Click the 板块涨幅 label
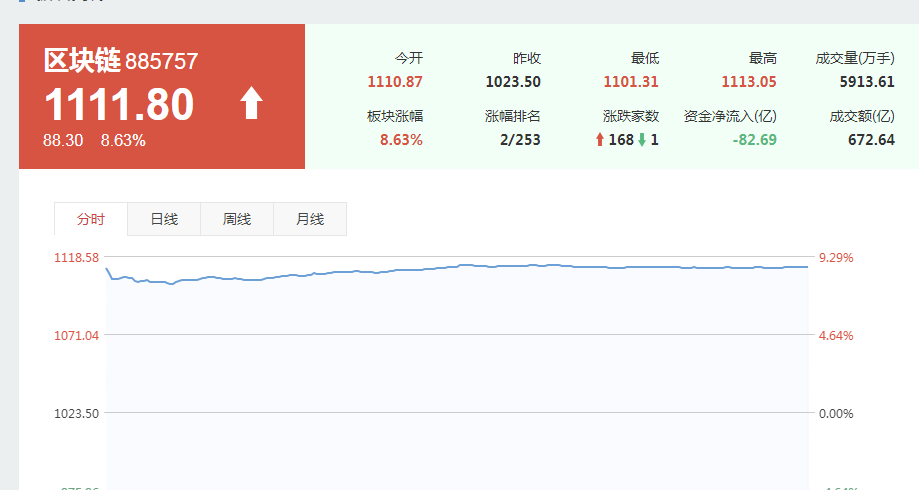 395,116
